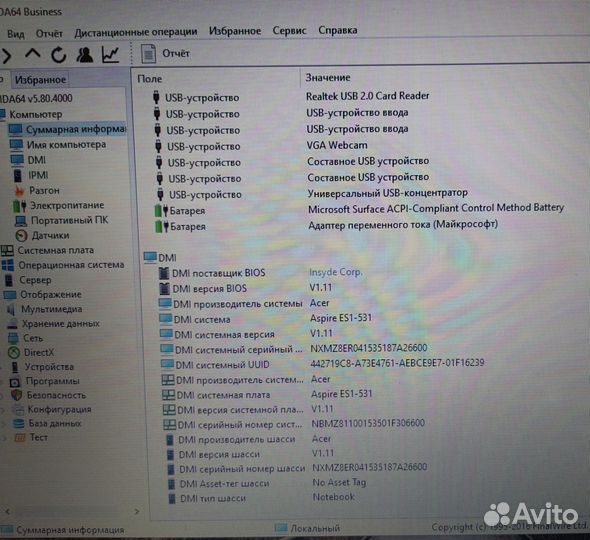The image size is (590, 540).
Task: Open the Insyde Corp. link
Action: (336, 272)
